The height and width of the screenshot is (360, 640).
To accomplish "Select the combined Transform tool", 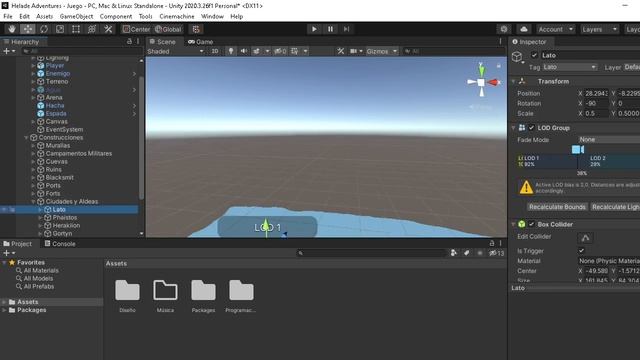I will click(x=92, y=29).
